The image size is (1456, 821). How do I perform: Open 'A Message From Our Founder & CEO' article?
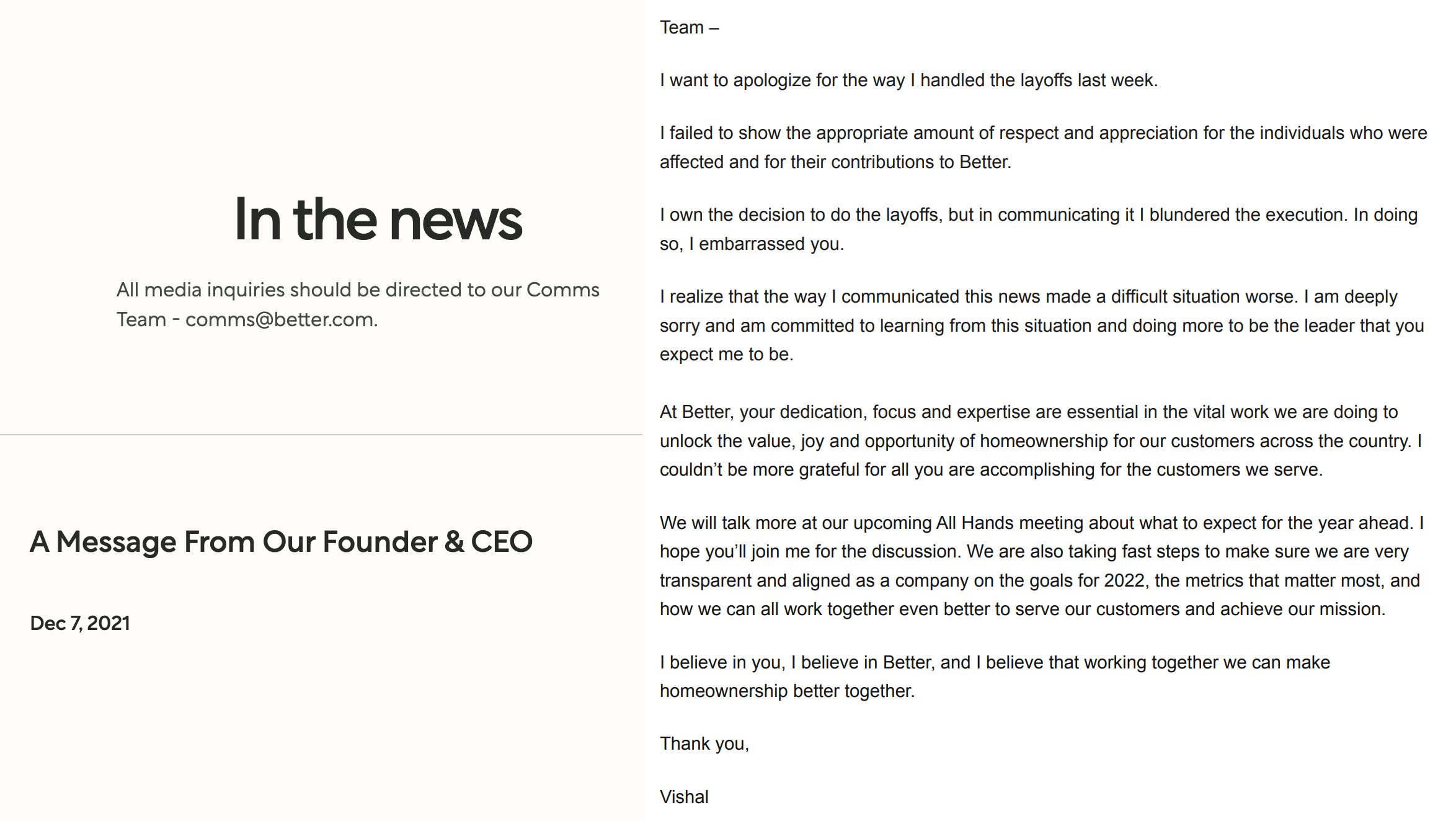pyautogui.click(x=281, y=541)
